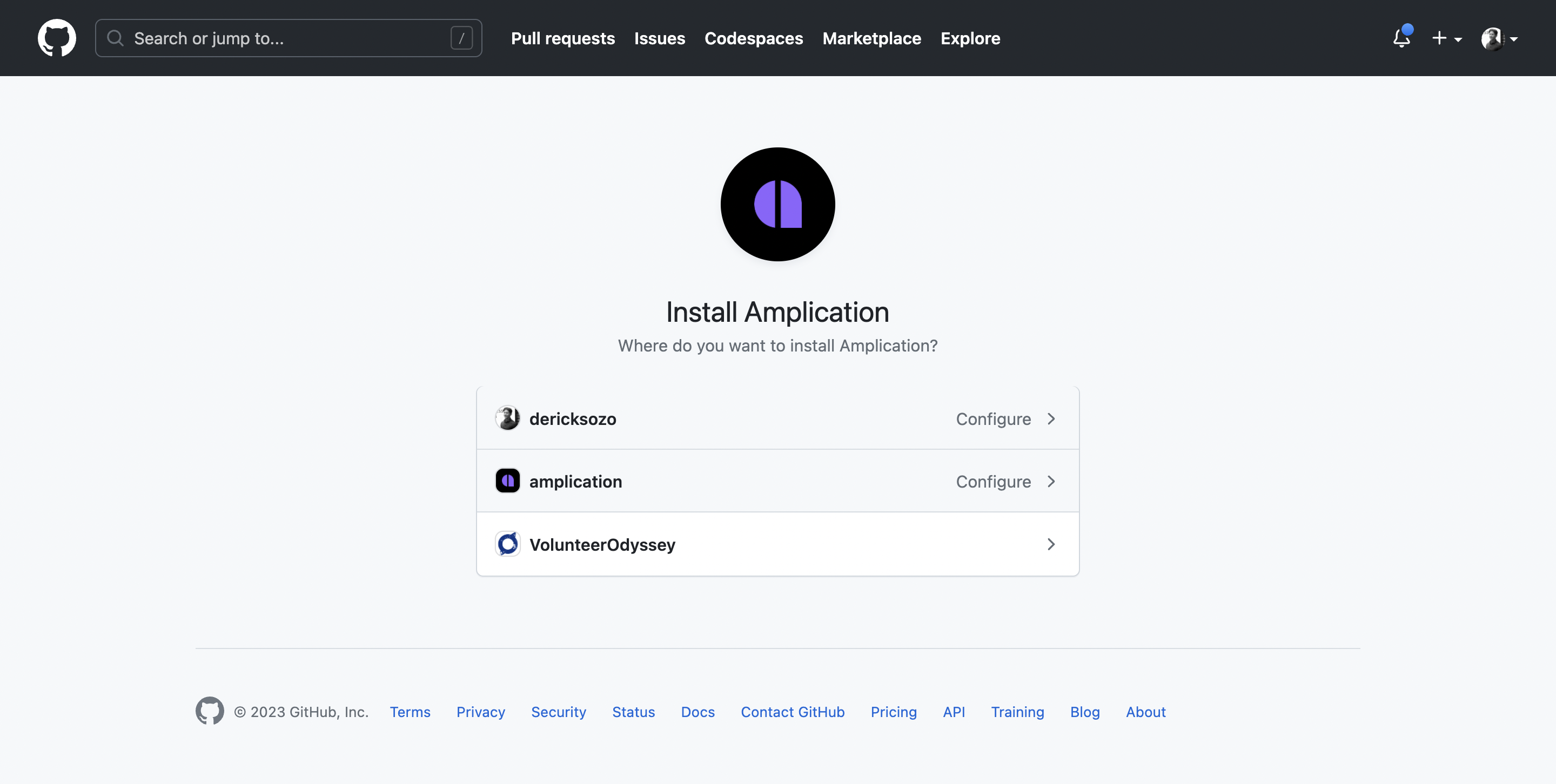Viewport: 1556px width, 784px height.
Task: Click the VolunteerOdyssey organization icon
Action: 507,544
